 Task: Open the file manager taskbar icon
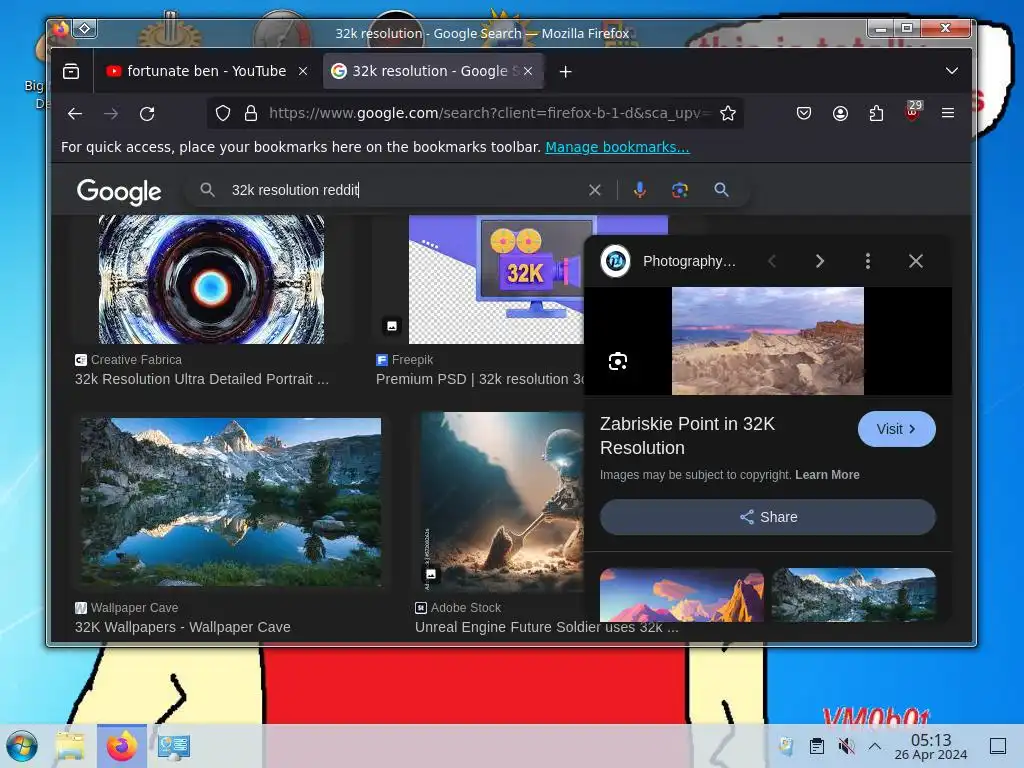(x=70, y=746)
